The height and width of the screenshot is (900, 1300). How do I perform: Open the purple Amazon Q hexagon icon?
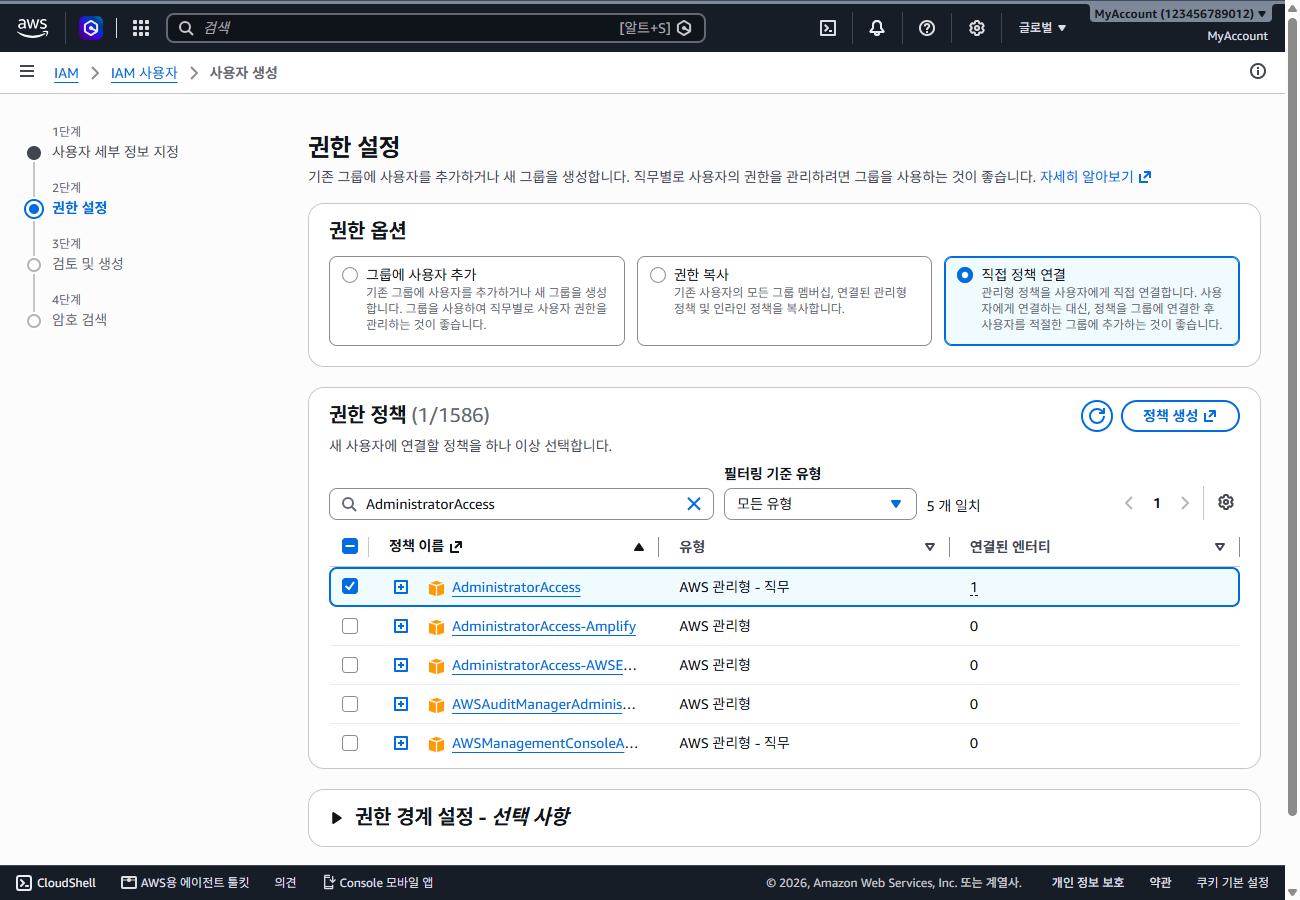pos(91,28)
